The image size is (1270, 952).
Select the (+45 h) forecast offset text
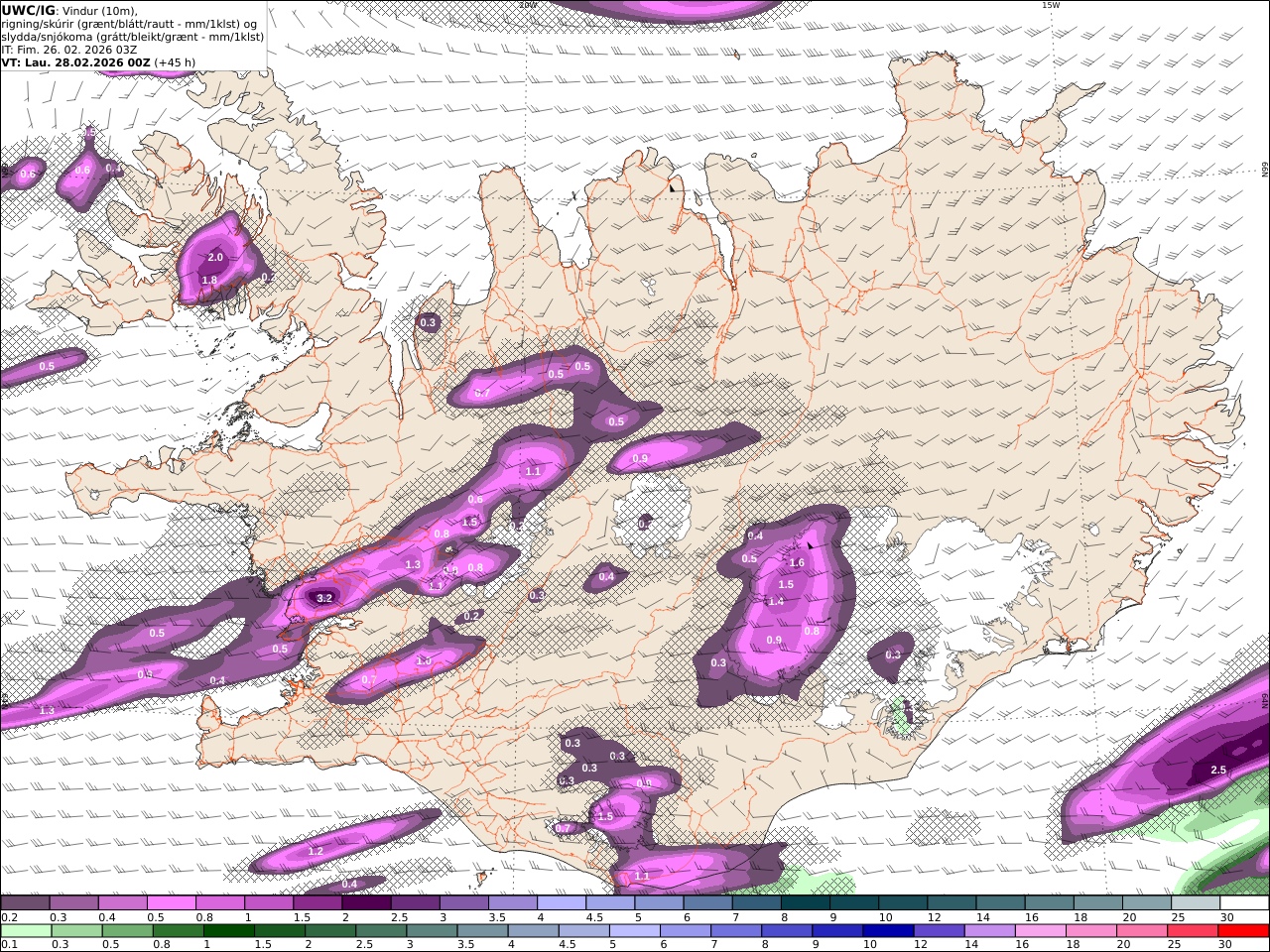pyautogui.click(x=175, y=62)
